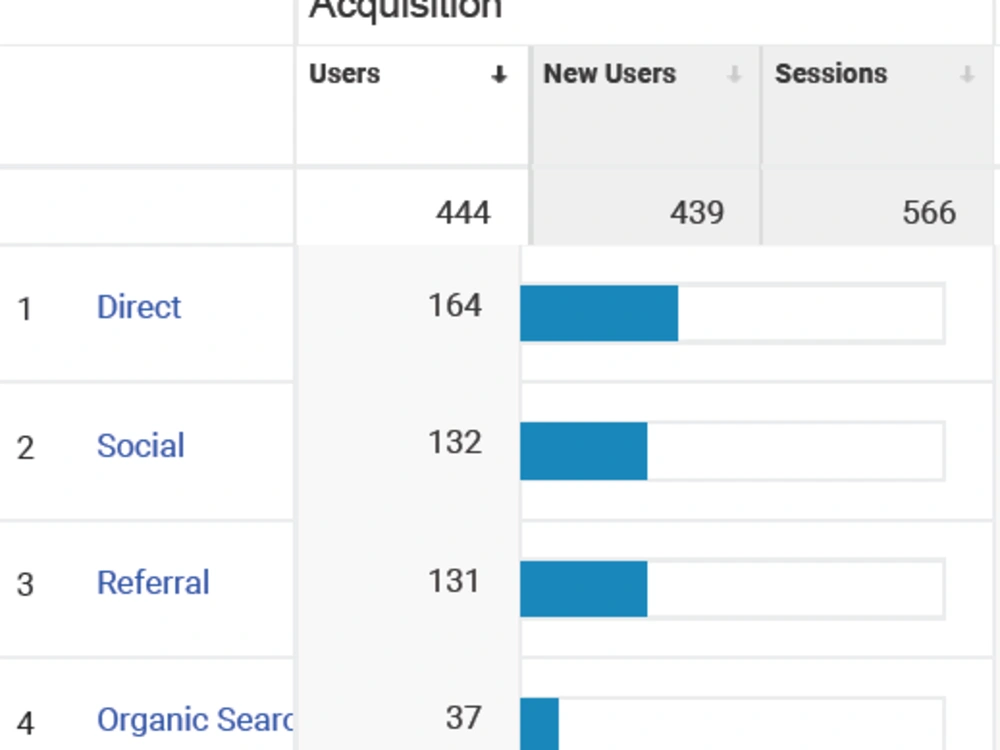The image size is (1000, 750).
Task: Open the Social channel link
Action: point(140,445)
